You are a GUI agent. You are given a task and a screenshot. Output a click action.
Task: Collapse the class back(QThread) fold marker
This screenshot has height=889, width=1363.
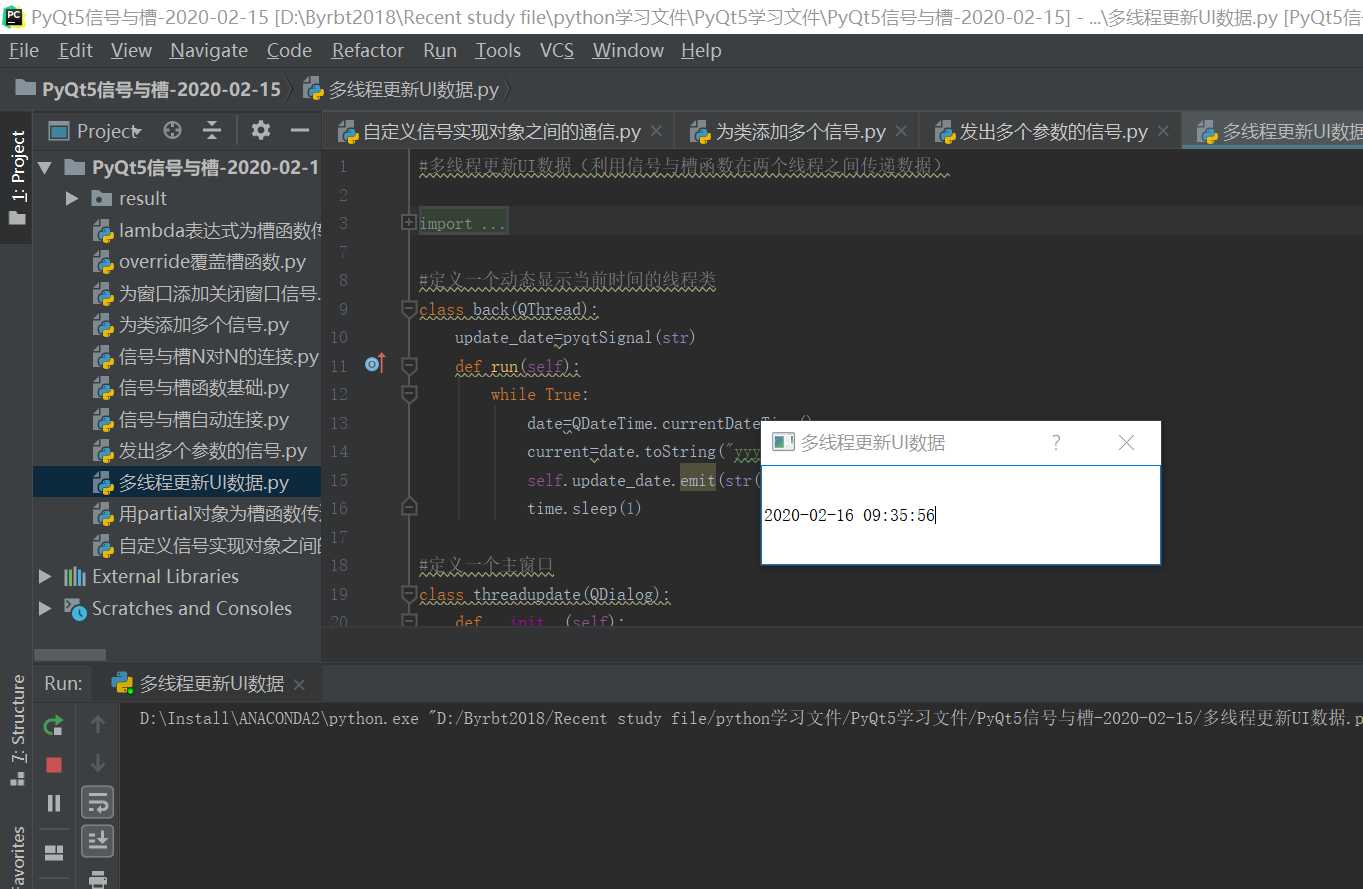click(408, 310)
